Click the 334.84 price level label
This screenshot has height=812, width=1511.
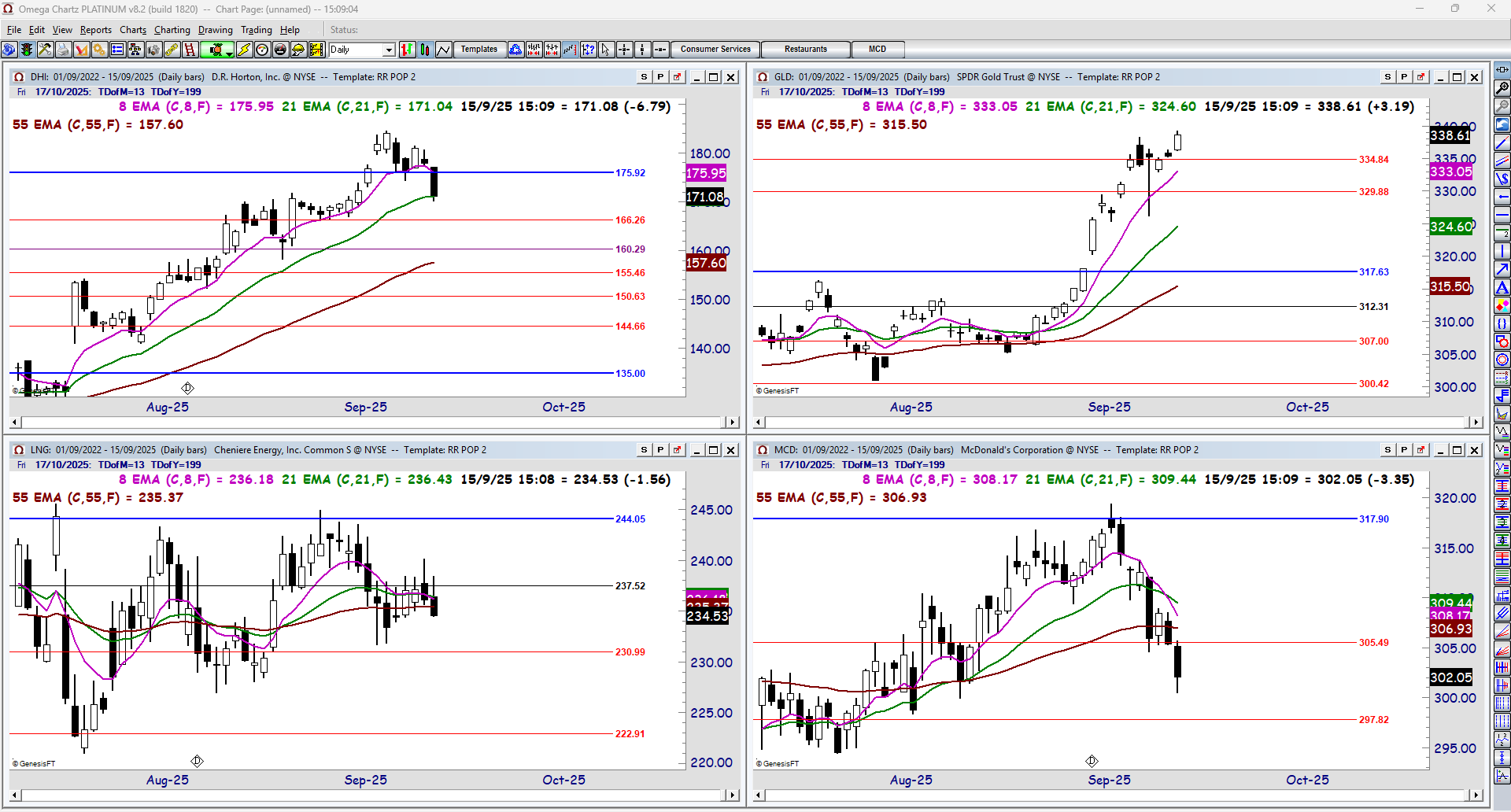1374,159
